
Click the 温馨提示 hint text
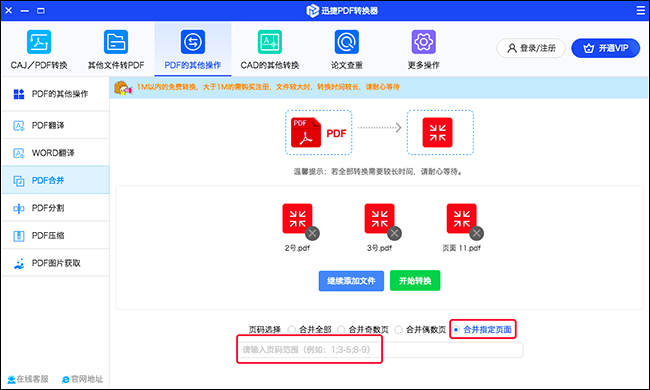[378, 171]
